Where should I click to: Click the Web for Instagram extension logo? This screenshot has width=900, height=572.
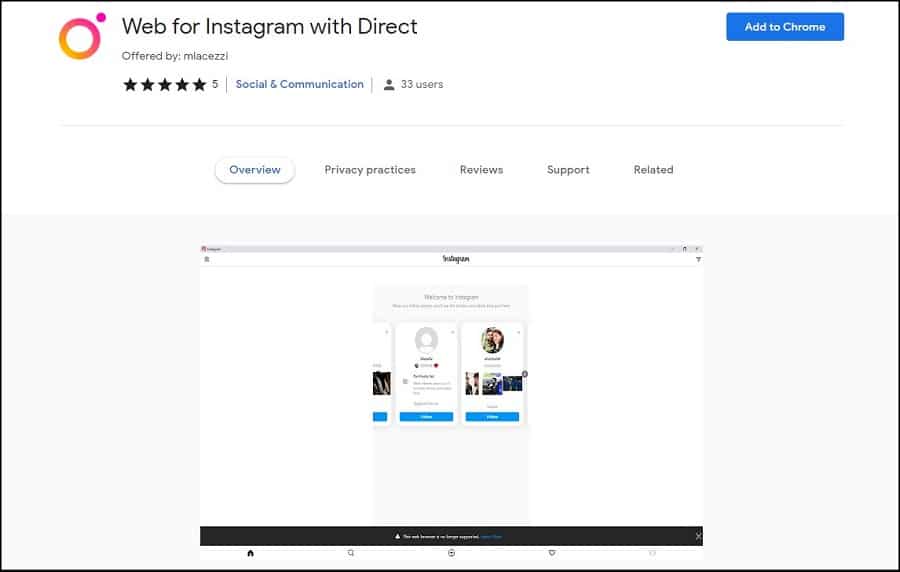[81, 36]
